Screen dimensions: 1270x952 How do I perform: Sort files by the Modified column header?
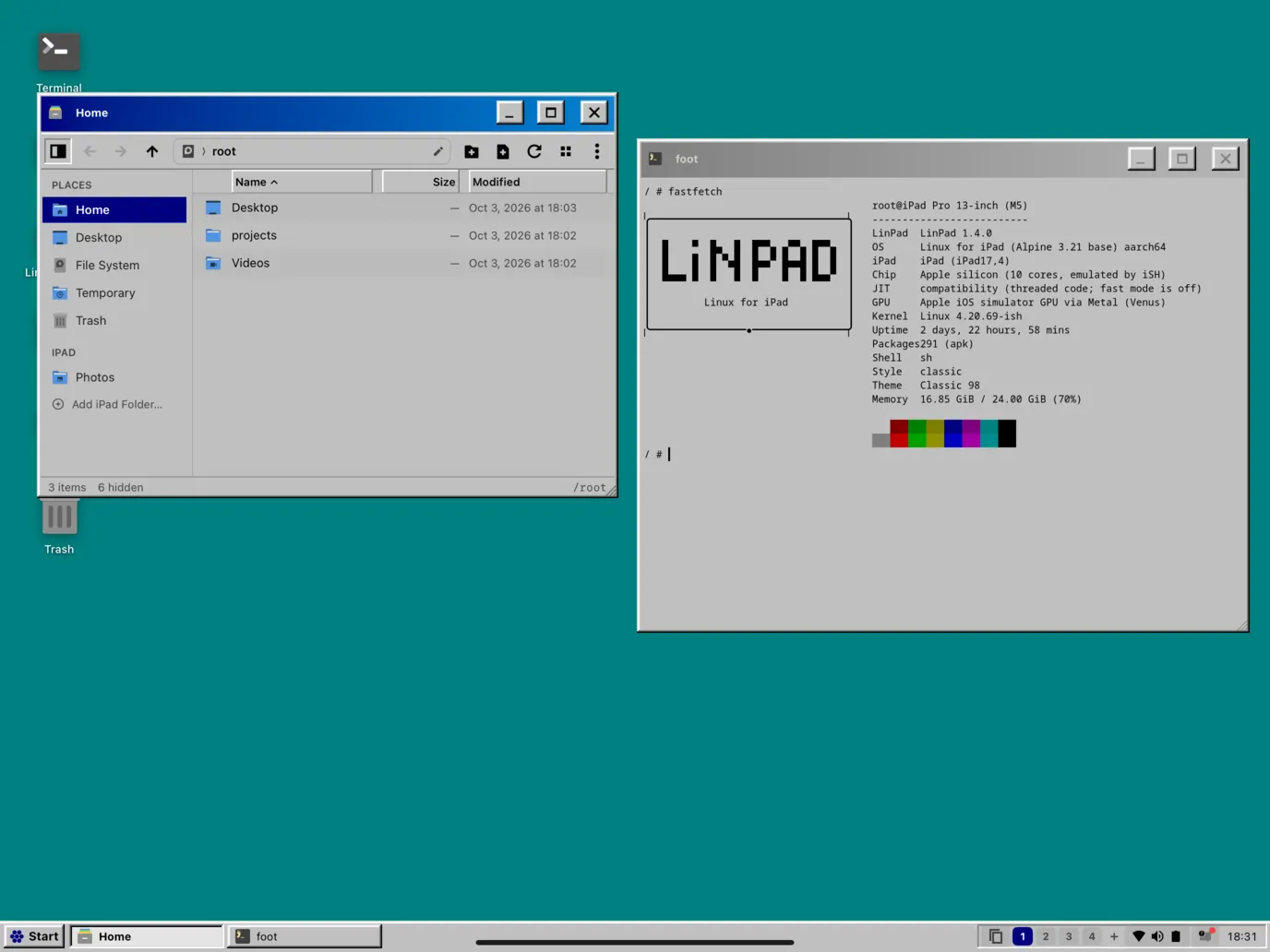click(x=538, y=182)
